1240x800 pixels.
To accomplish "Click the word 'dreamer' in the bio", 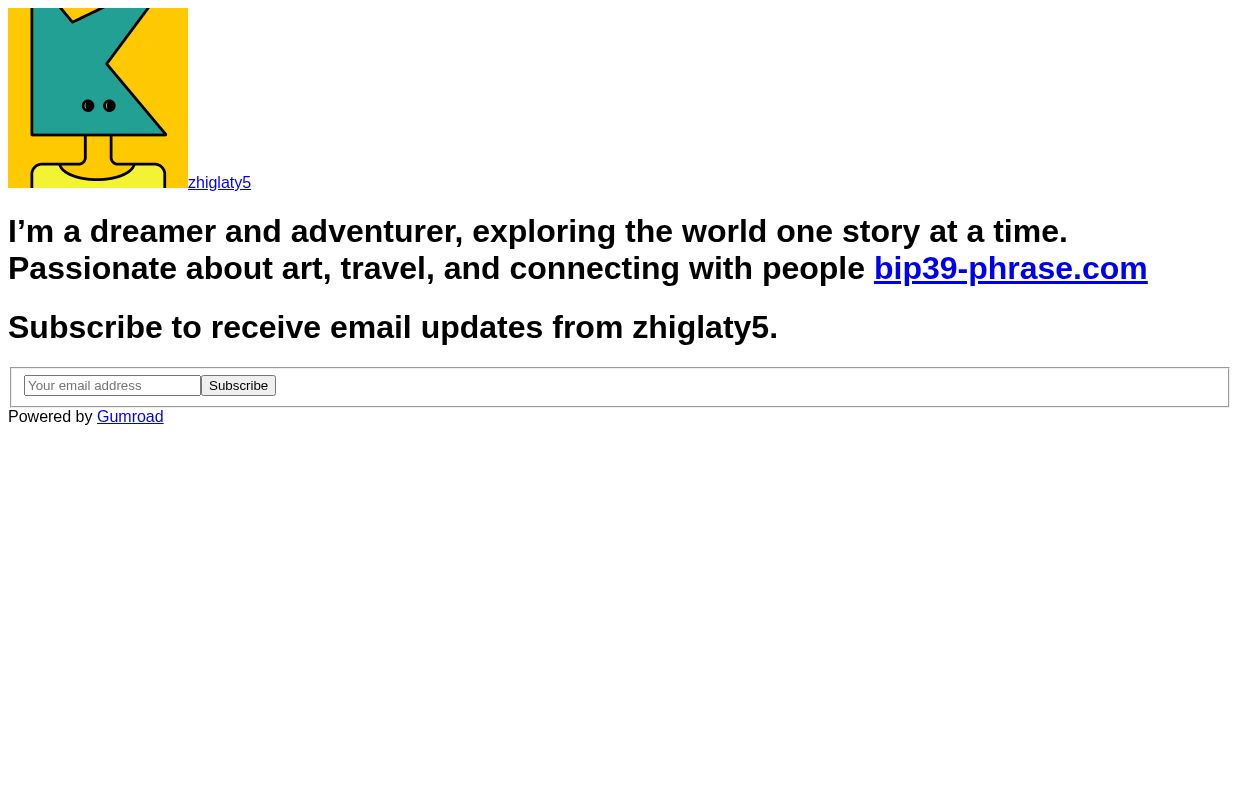I will [152, 231].
